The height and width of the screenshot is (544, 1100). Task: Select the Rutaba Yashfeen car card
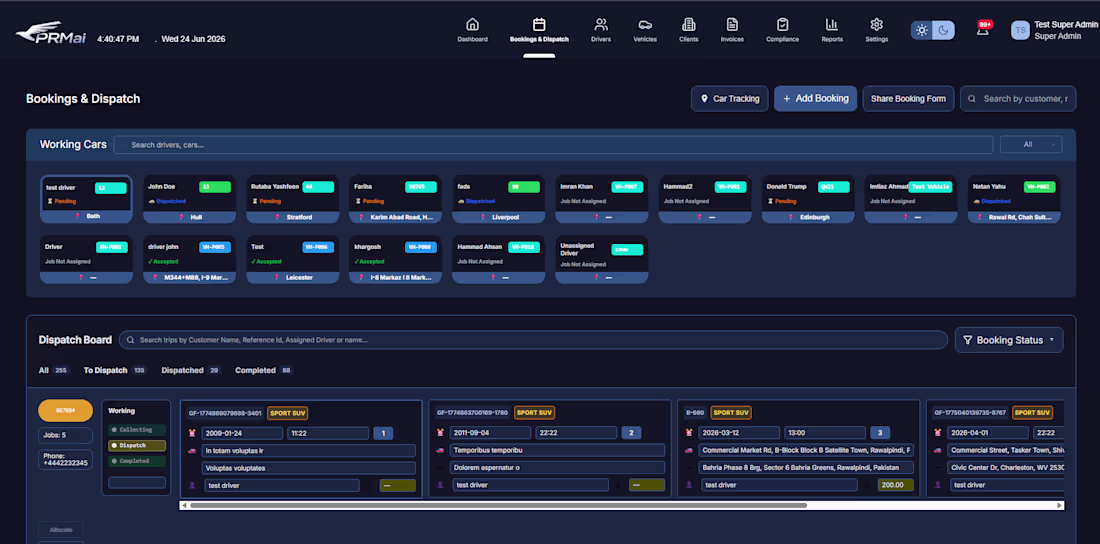pyautogui.click(x=293, y=199)
